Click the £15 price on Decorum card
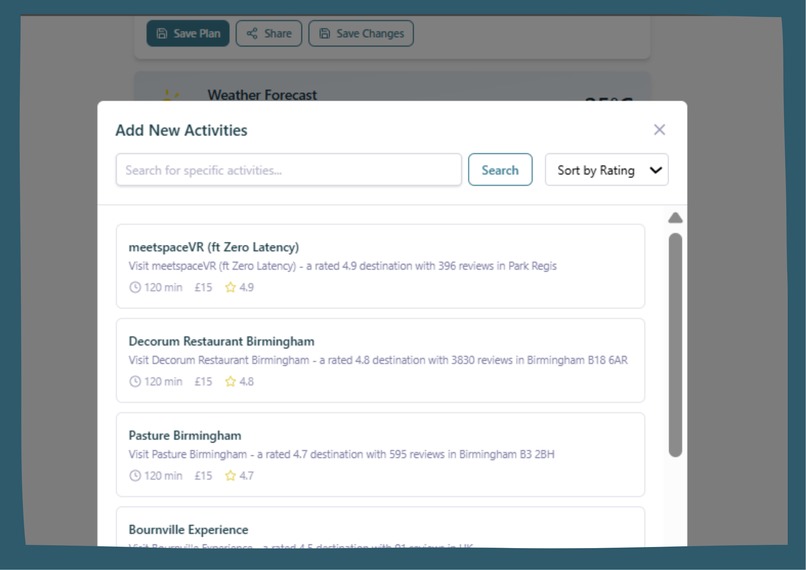 (203, 381)
